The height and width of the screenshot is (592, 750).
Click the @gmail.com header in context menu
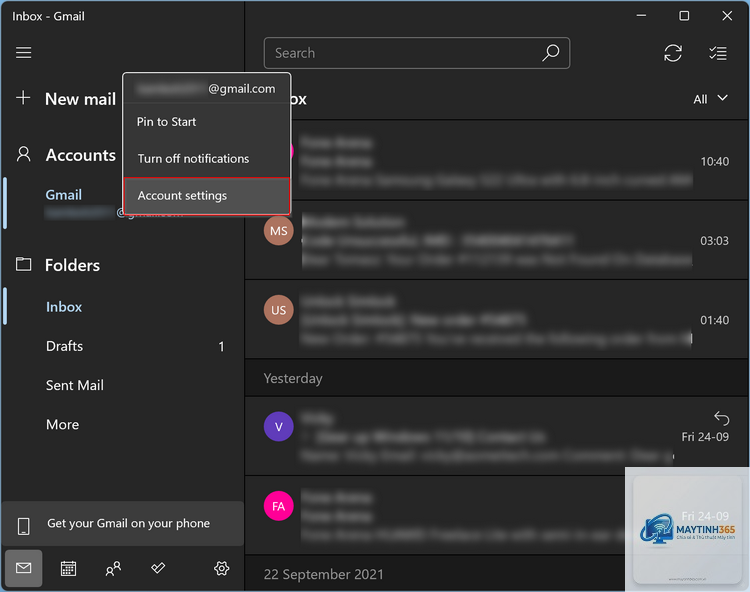tap(207, 89)
